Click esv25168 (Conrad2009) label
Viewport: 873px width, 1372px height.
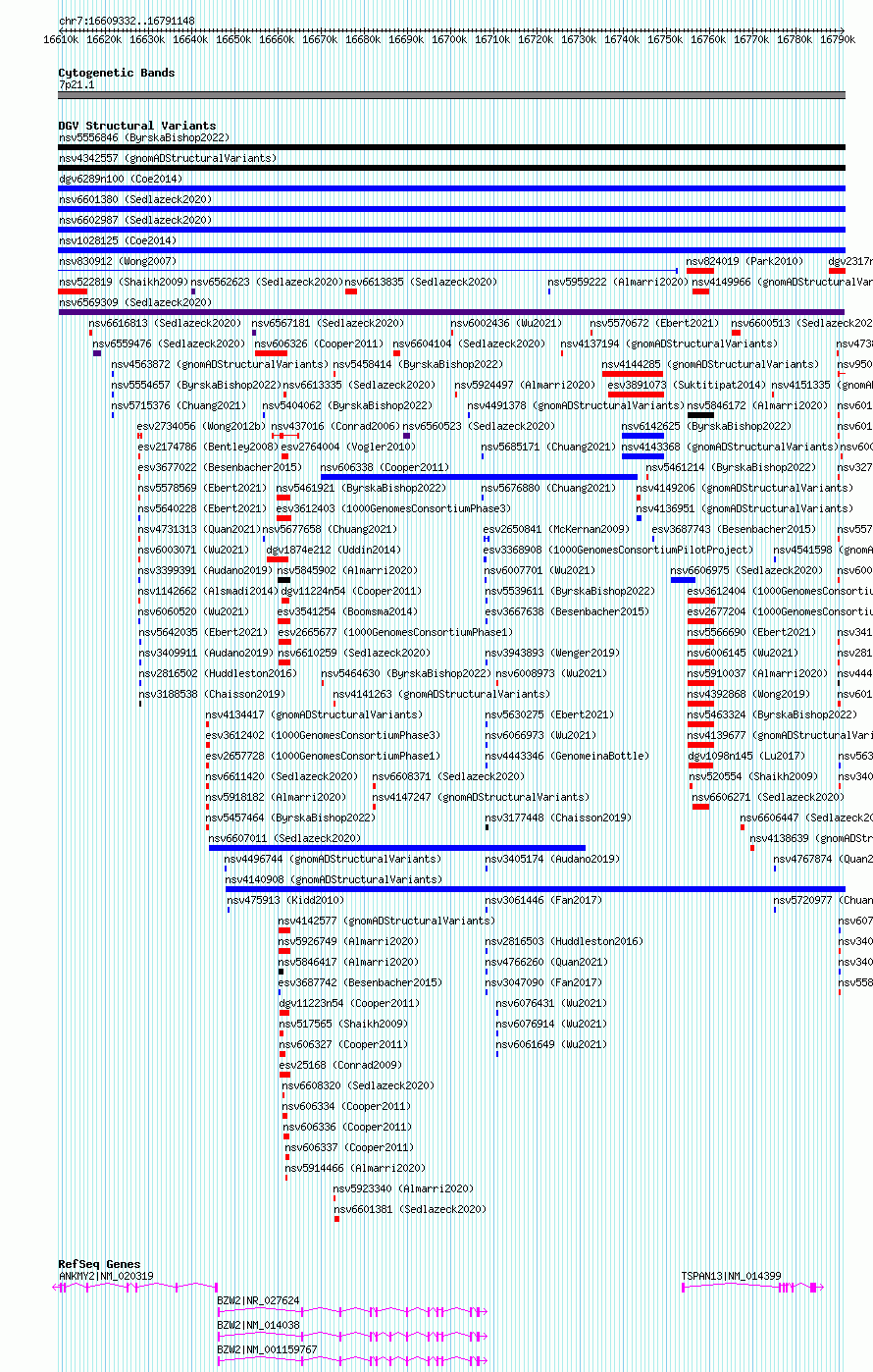tap(340, 1066)
